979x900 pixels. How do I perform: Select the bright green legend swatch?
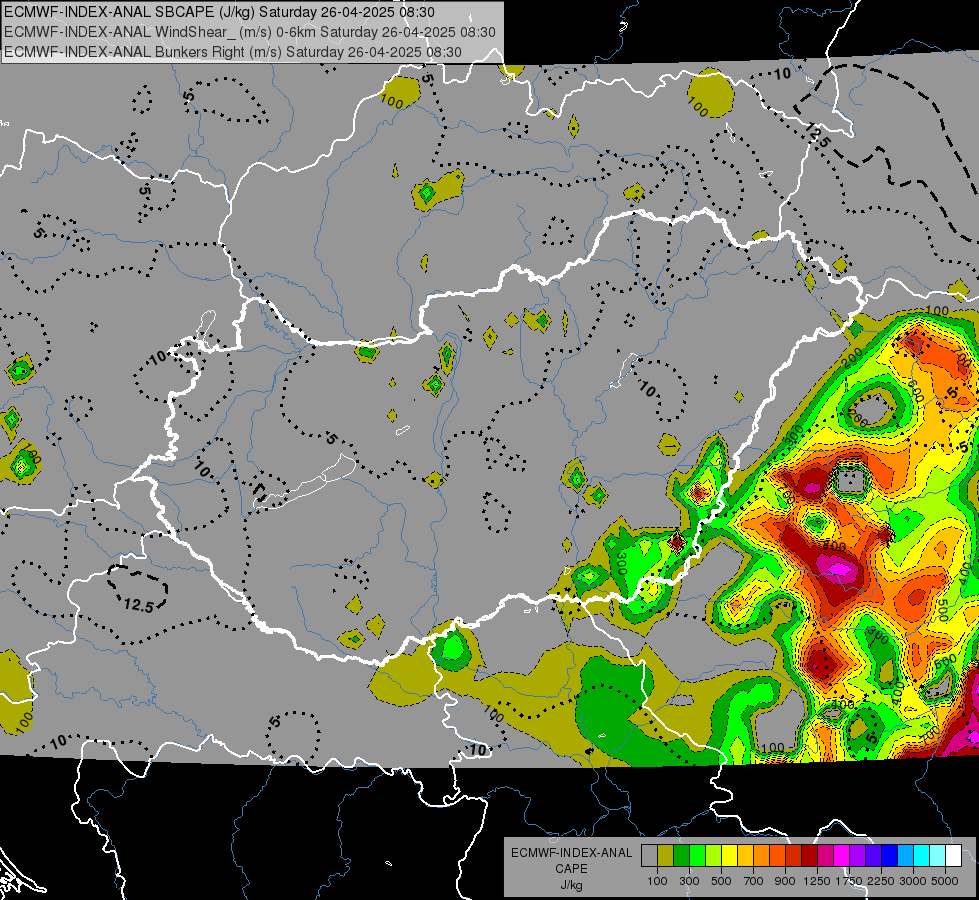[x=697, y=856]
